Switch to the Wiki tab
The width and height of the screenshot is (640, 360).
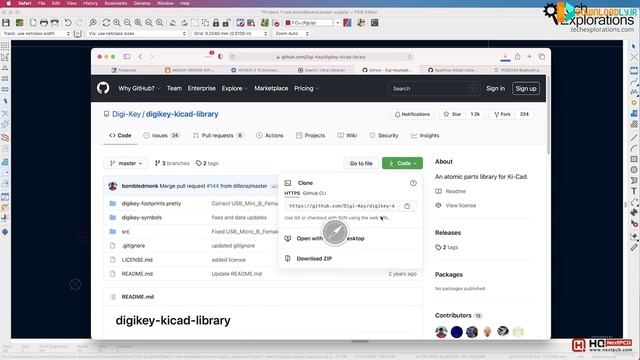347,136
